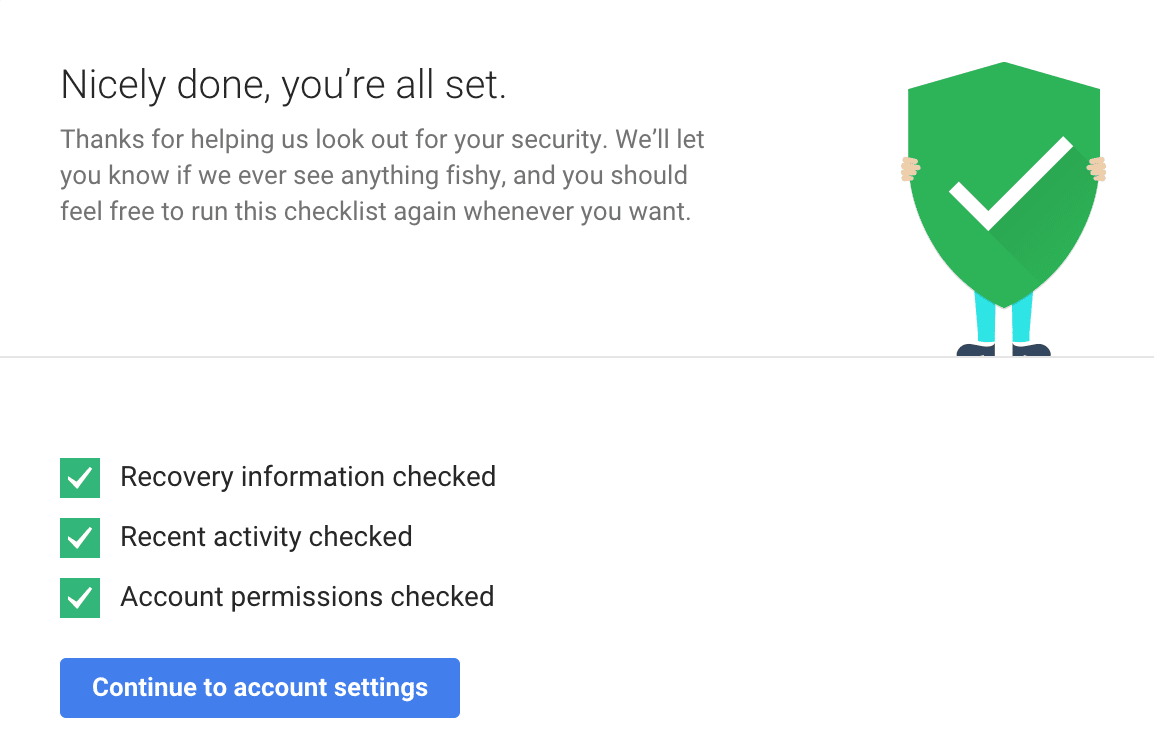Image resolution: width=1154 pixels, height=746 pixels.
Task: Click the Recent activity green check icon
Action: [80, 537]
